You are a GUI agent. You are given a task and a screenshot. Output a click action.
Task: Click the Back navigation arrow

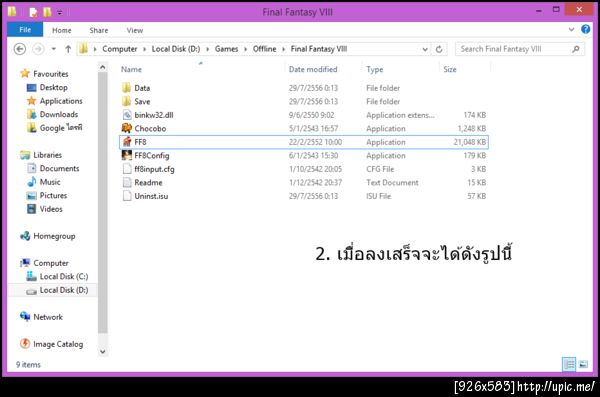click(20, 49)
